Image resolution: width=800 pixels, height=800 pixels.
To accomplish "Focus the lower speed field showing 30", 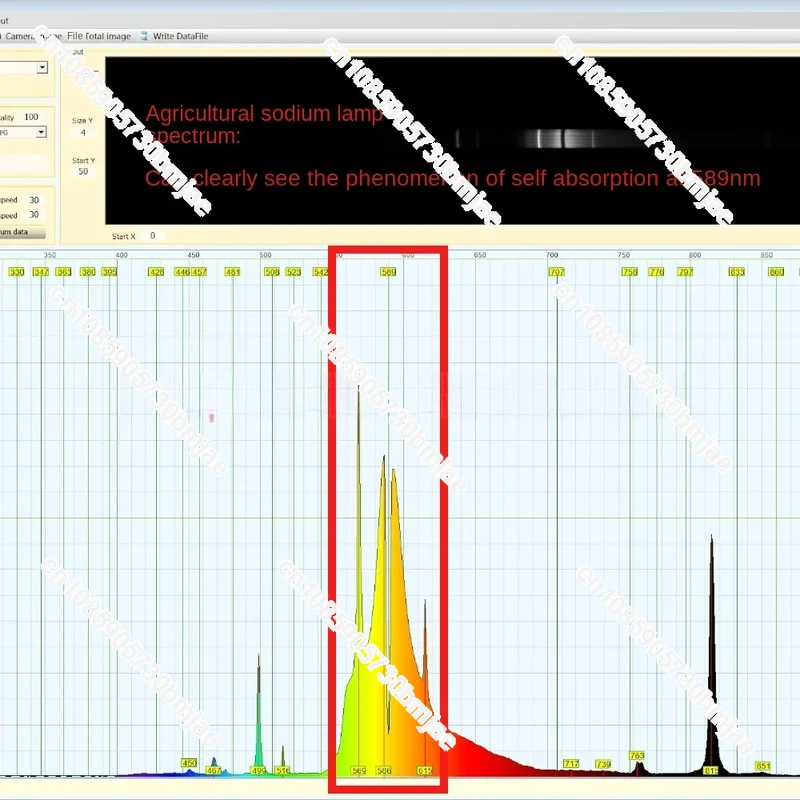I will point(34,215).
